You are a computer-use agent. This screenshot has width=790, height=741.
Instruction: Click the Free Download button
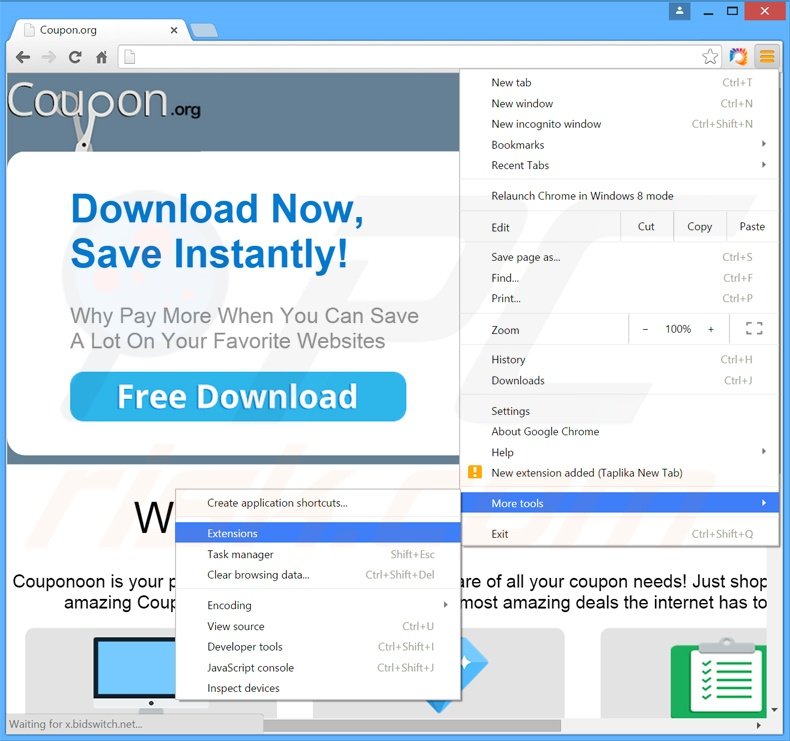click(238, 396)
